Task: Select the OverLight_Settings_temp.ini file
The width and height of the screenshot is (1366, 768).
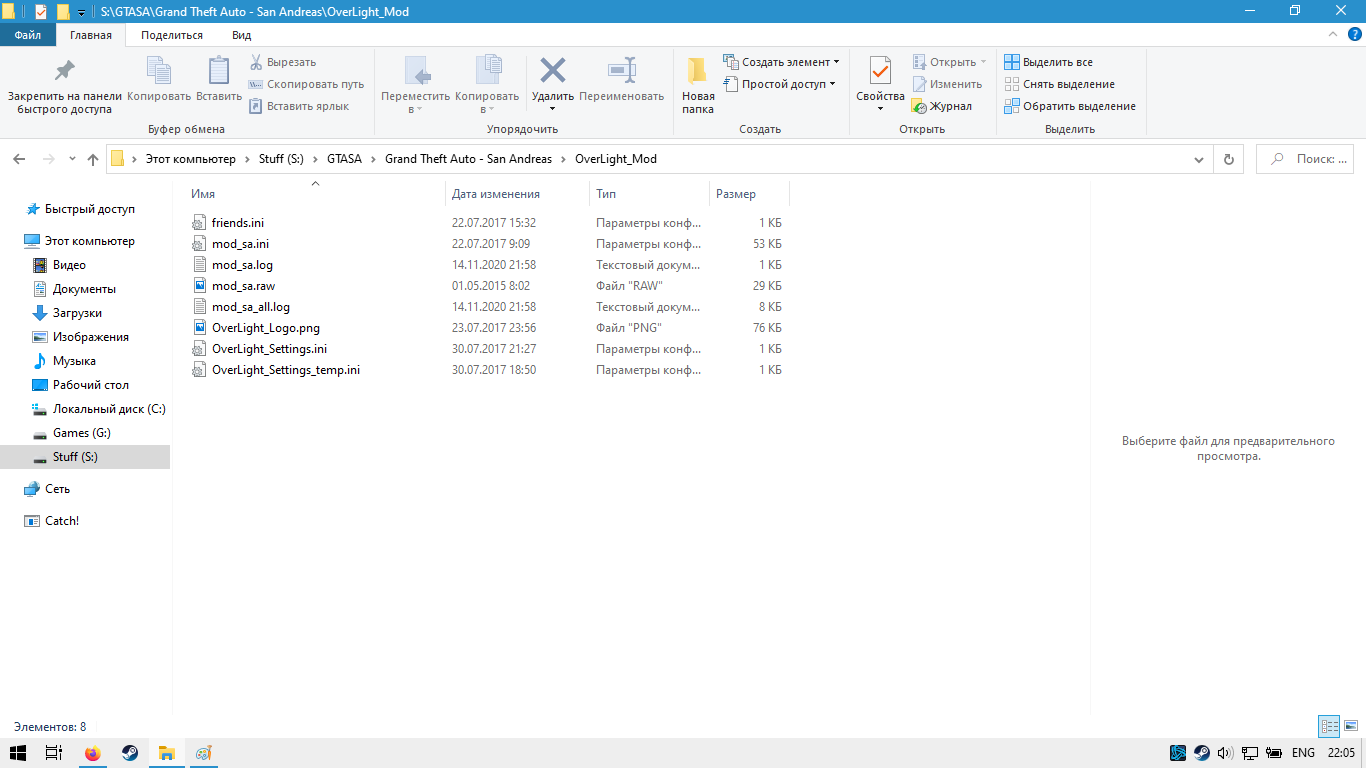Action: click(286, 369)
